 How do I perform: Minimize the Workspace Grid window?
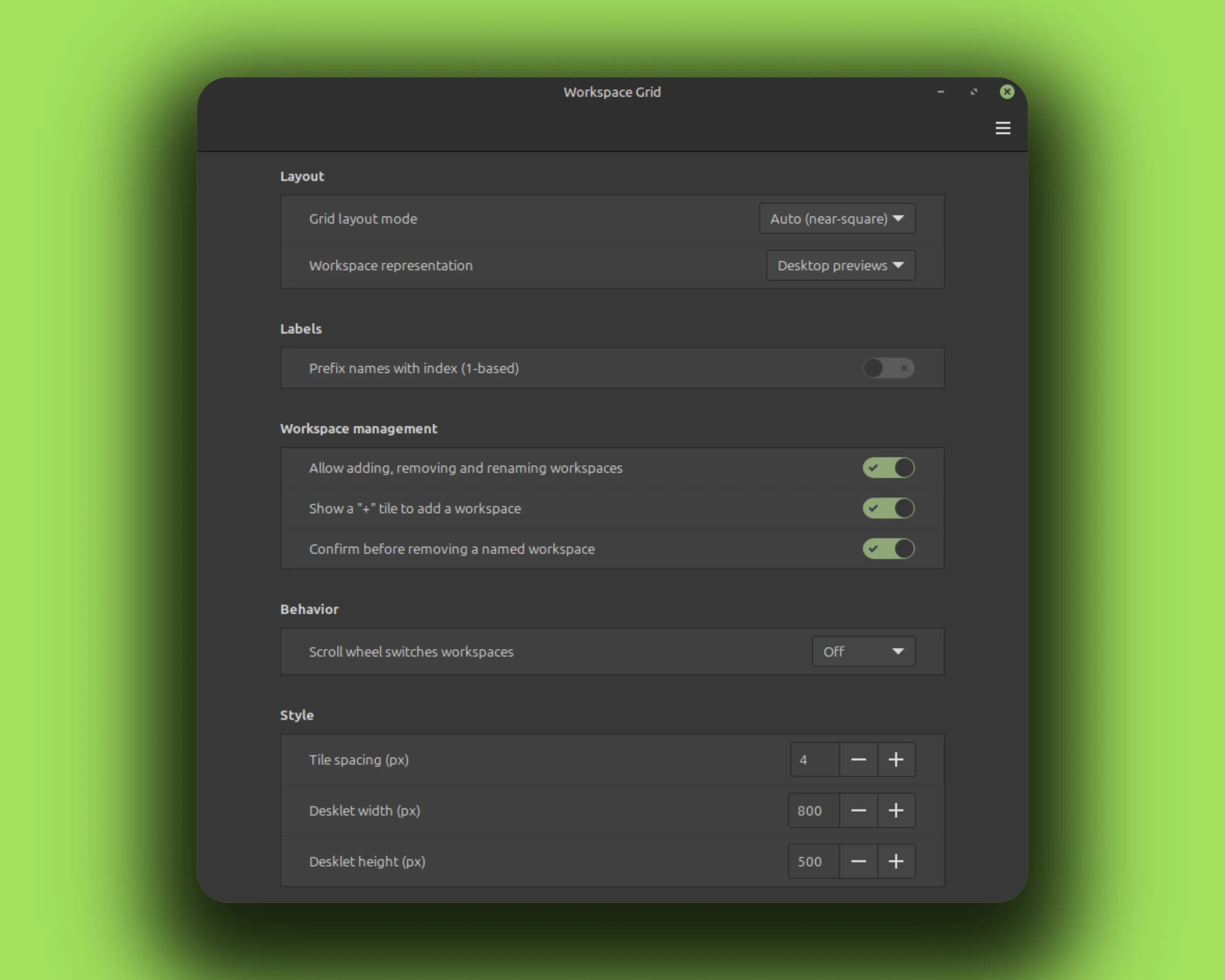click(x=941, y=92)
